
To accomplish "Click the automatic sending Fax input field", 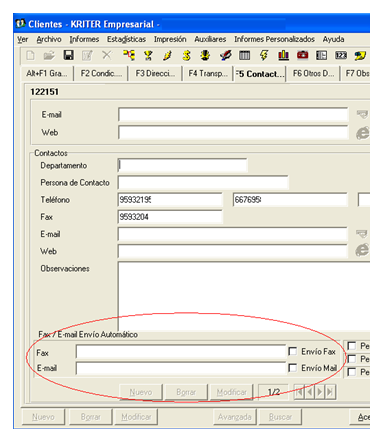I will pyautogui.click(x=181, y=352).
